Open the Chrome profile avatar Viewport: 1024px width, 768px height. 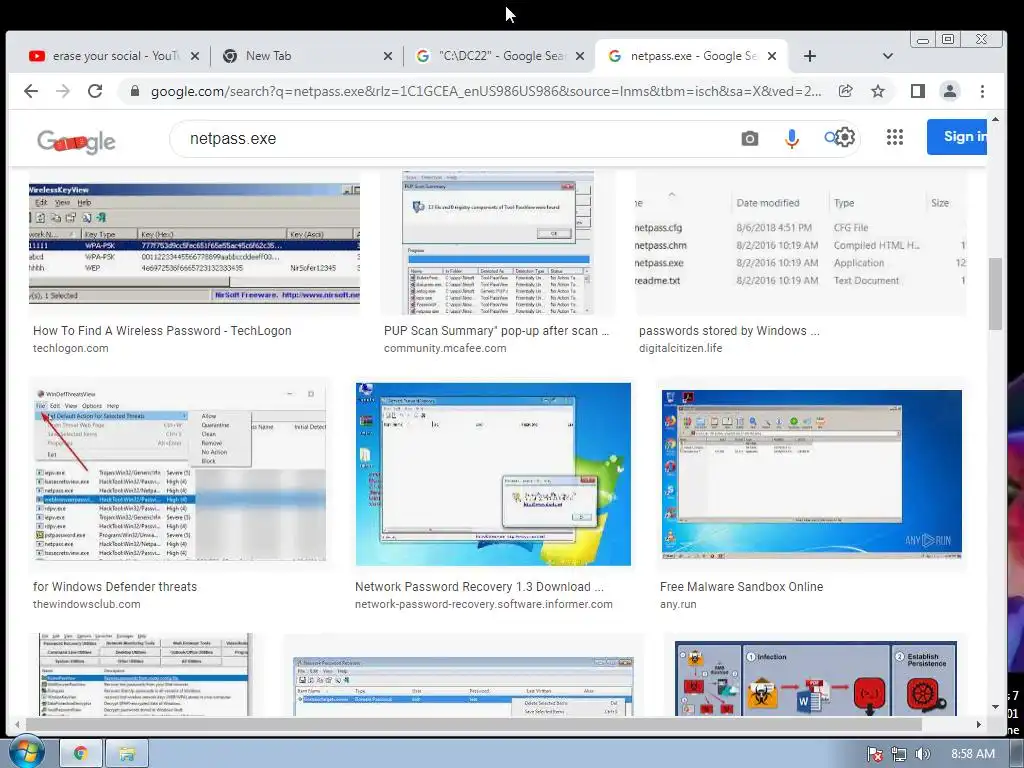[950, 91]
